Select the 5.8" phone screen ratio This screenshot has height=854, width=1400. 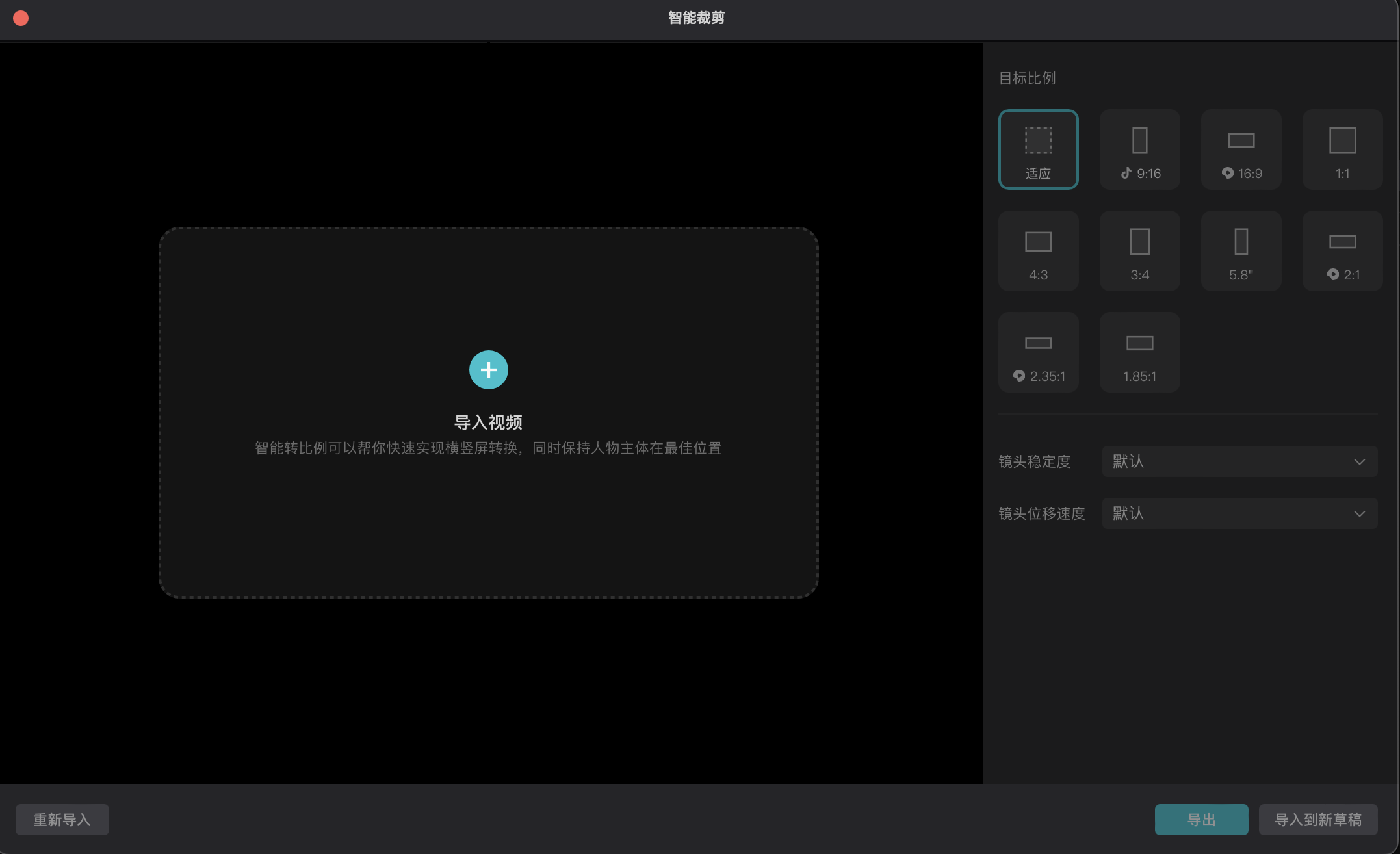tap(1241, 251)
